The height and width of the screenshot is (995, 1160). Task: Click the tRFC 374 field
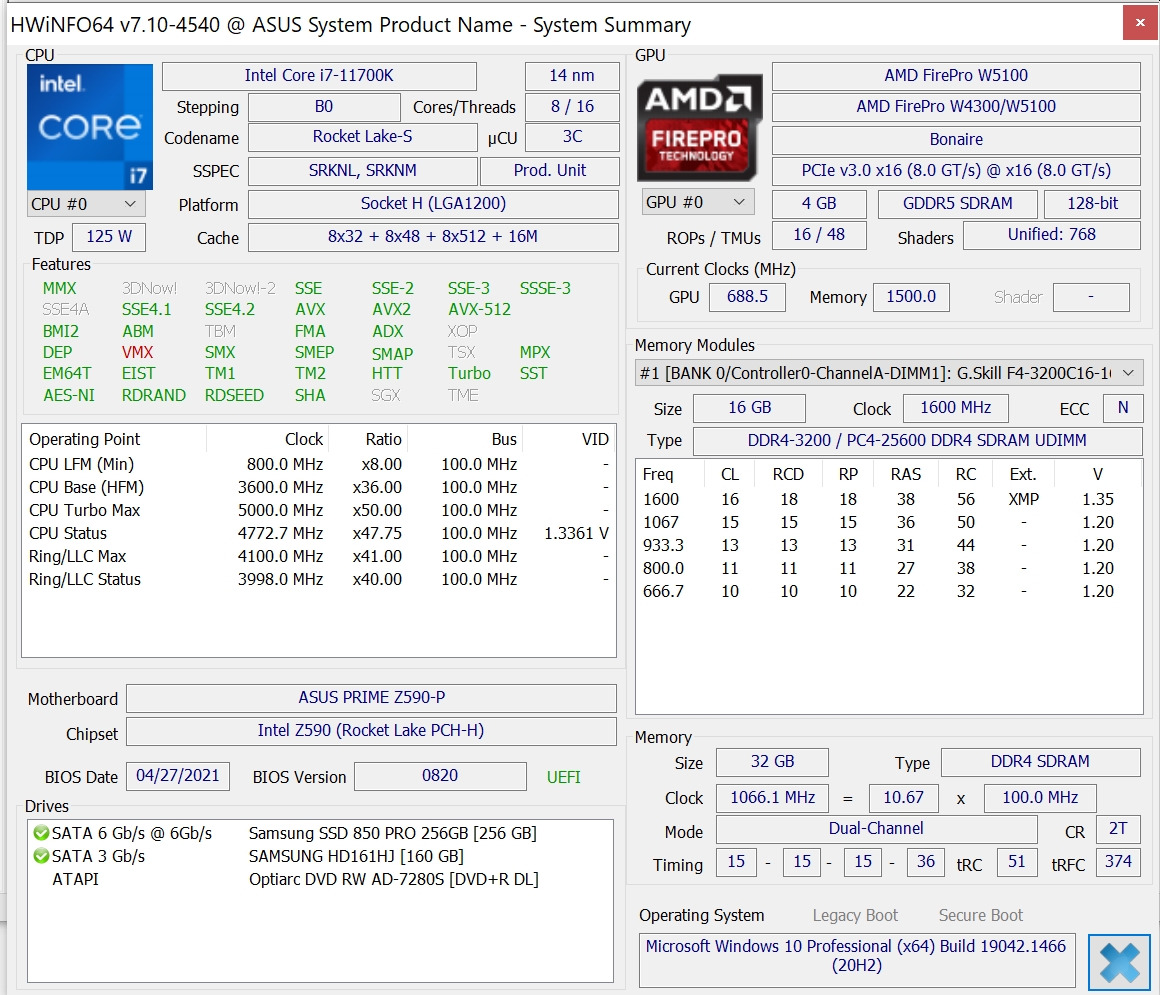[x=1118, y=862]
